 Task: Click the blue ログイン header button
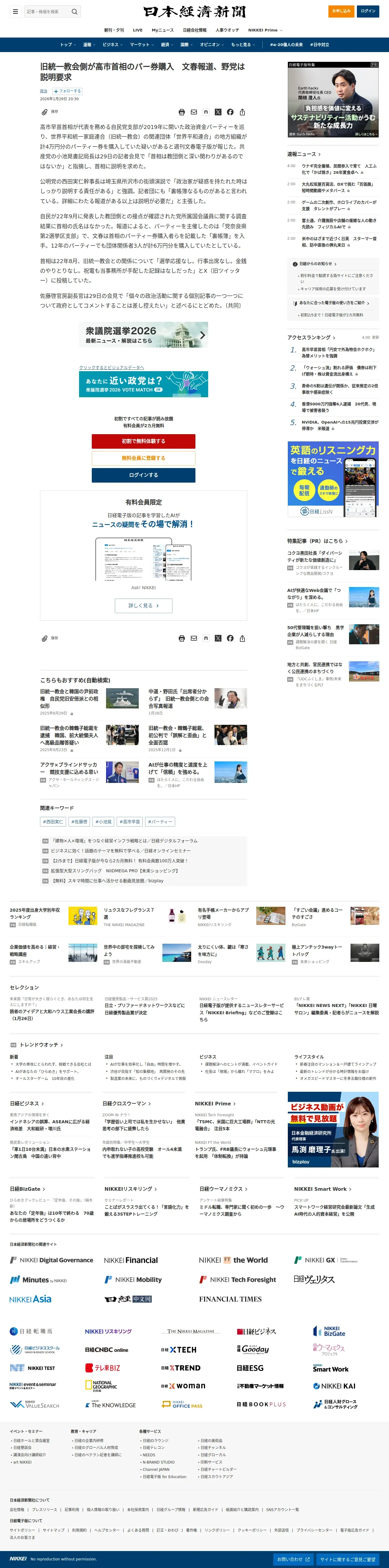click(368, 11)
